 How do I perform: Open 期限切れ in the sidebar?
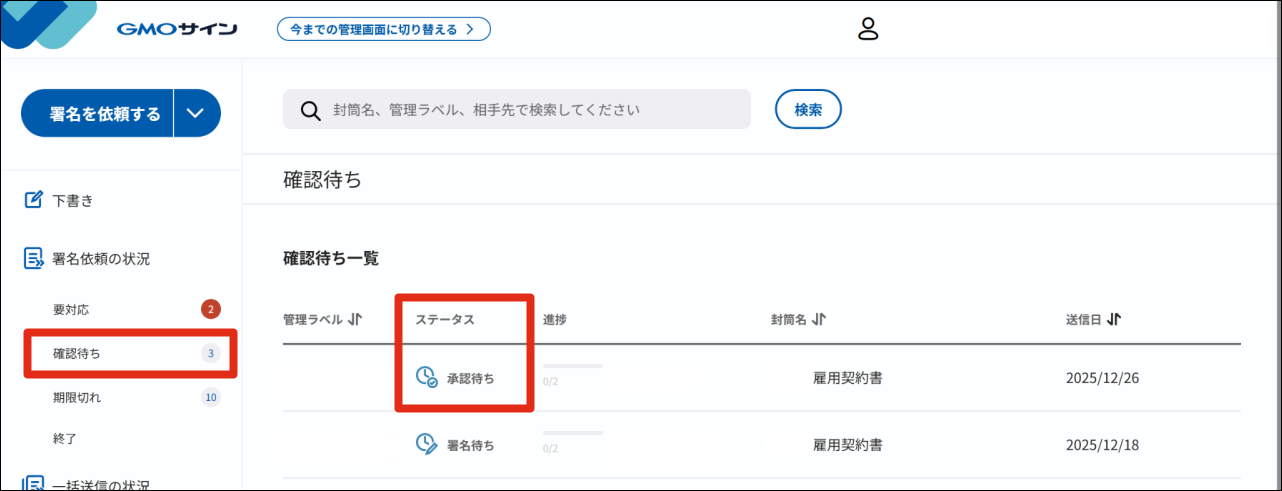coord(77,397)
